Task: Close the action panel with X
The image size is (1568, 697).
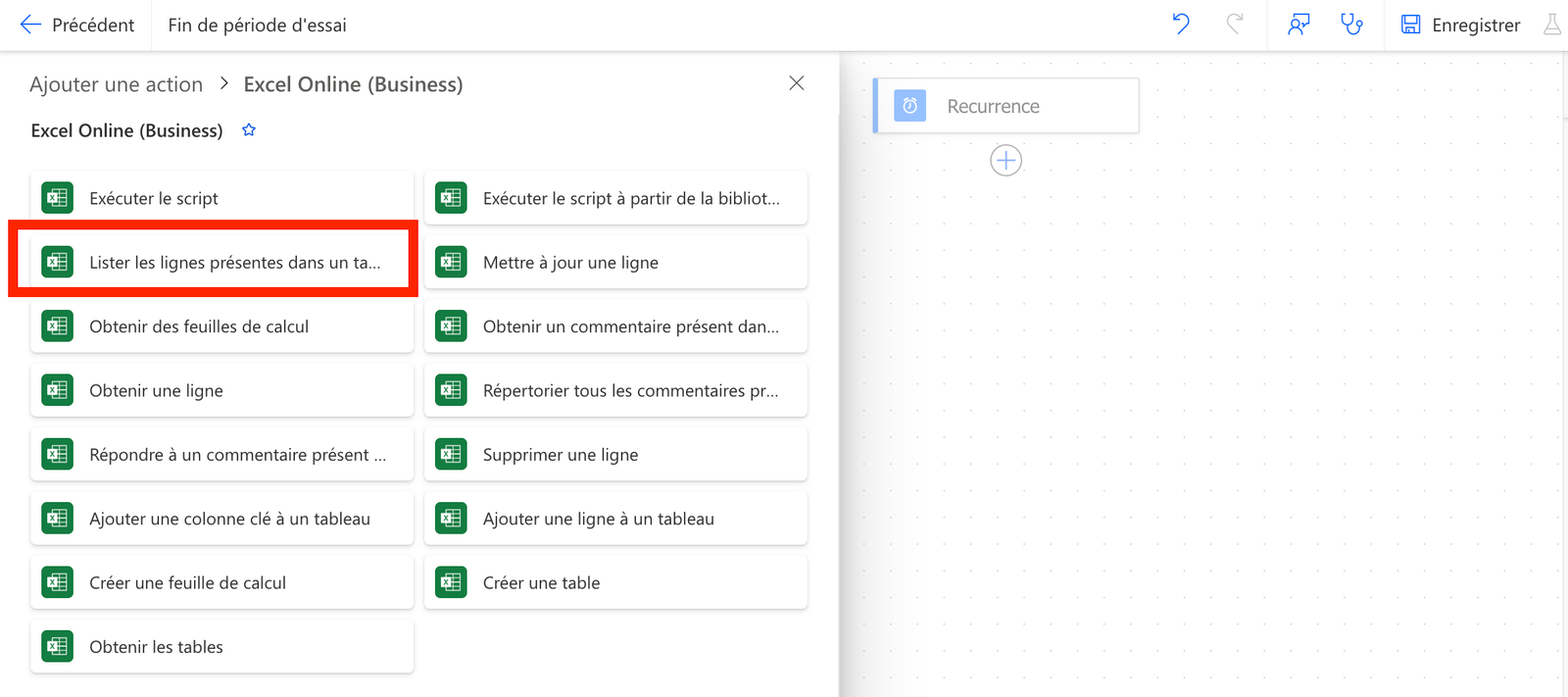Action: coord(797,83)
